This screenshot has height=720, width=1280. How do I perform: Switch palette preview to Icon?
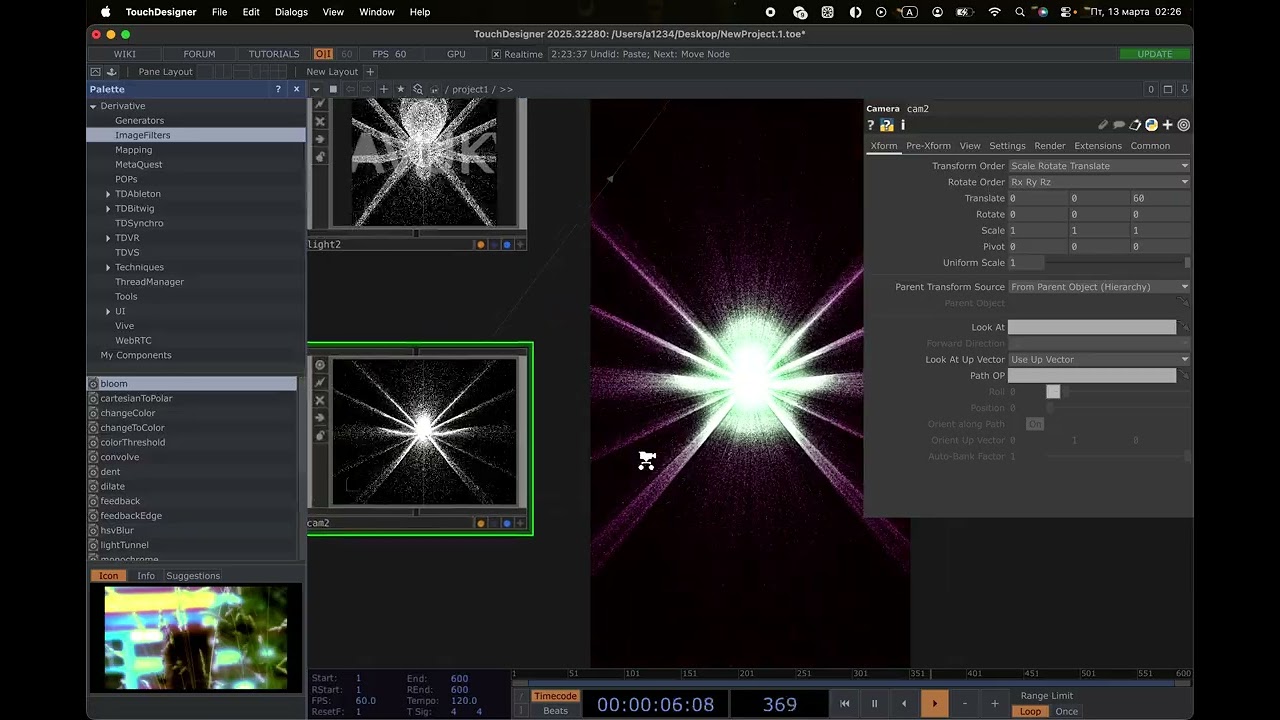tap(108, 576)
